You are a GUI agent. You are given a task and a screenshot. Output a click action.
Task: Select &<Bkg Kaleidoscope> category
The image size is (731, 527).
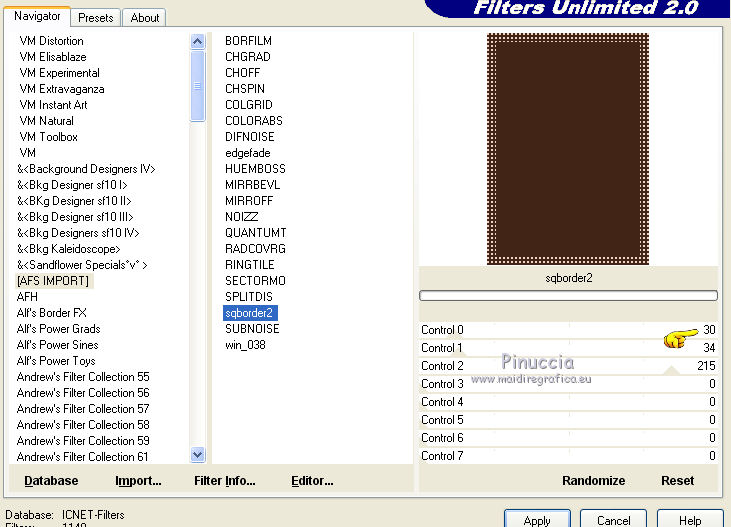click(x=69, y=249)
